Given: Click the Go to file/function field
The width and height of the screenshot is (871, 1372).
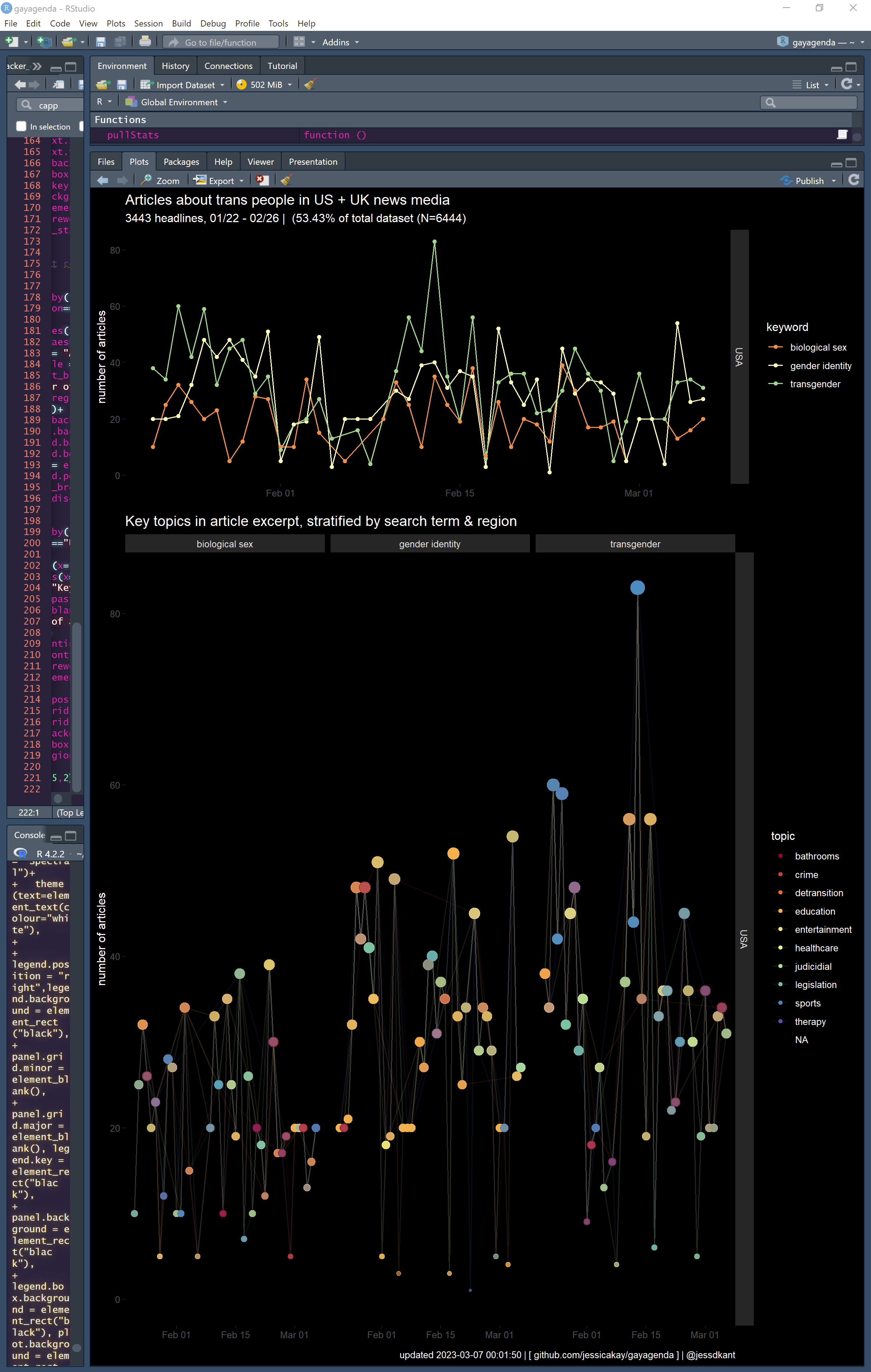Looking at the screenshot, I should (221, 42).
